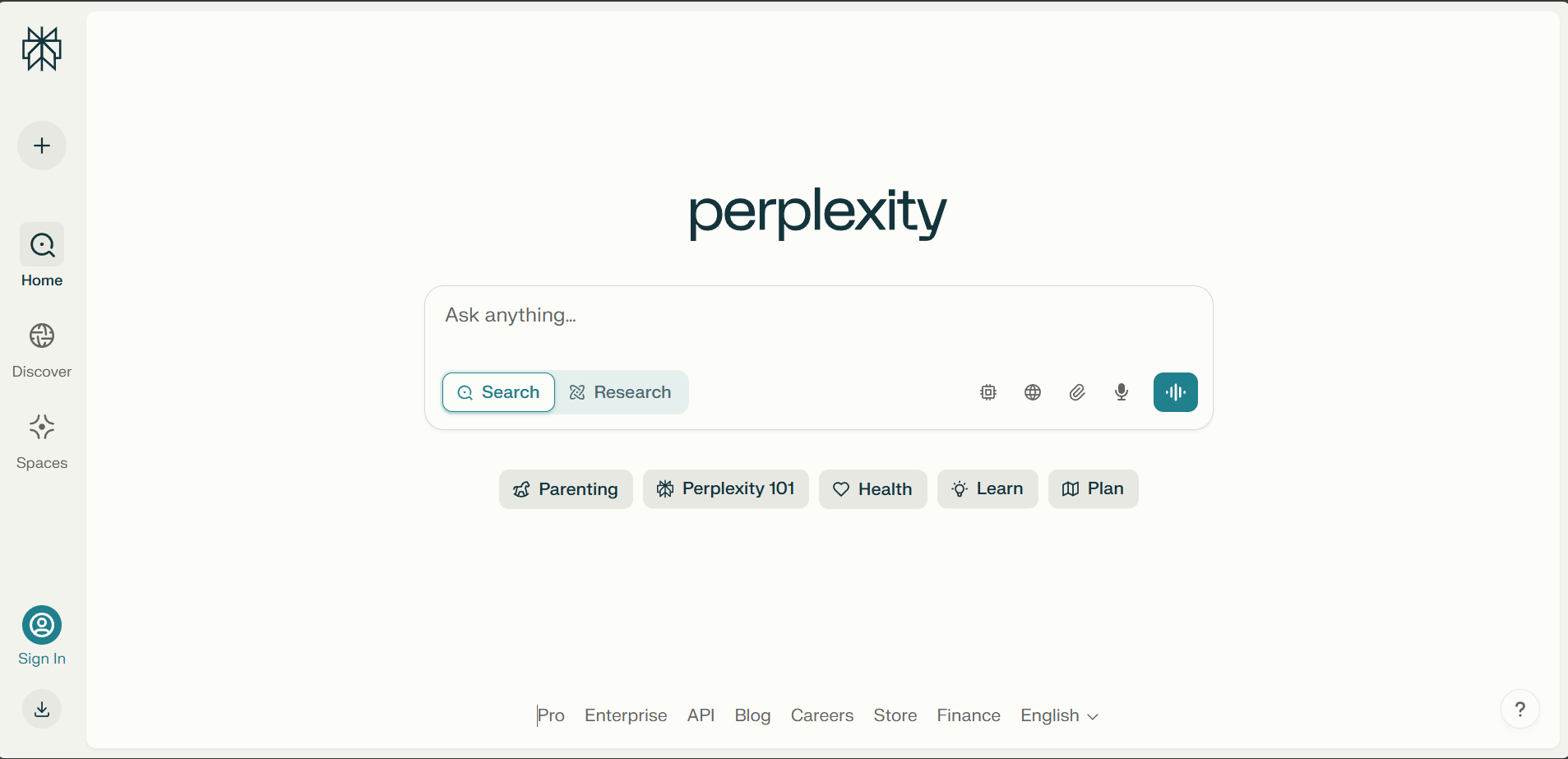Expand the English language dropdown

(x=1059, y=715)
